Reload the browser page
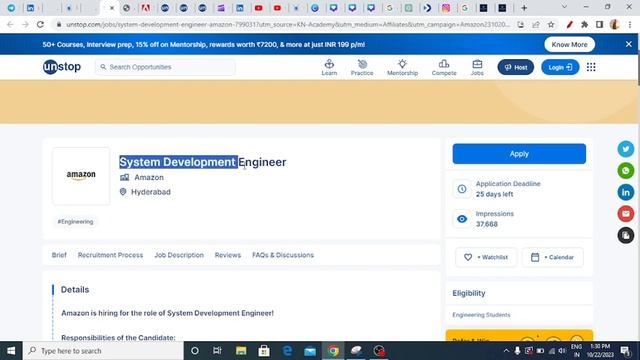The width and height of the screenshot is (640, 360). [40, 24]
